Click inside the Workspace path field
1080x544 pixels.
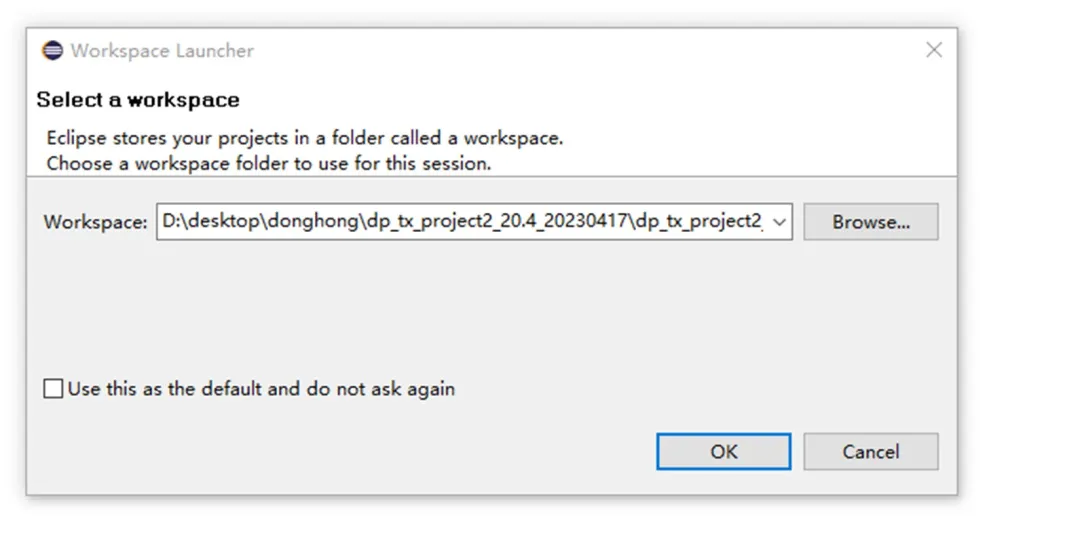point(460,222)
